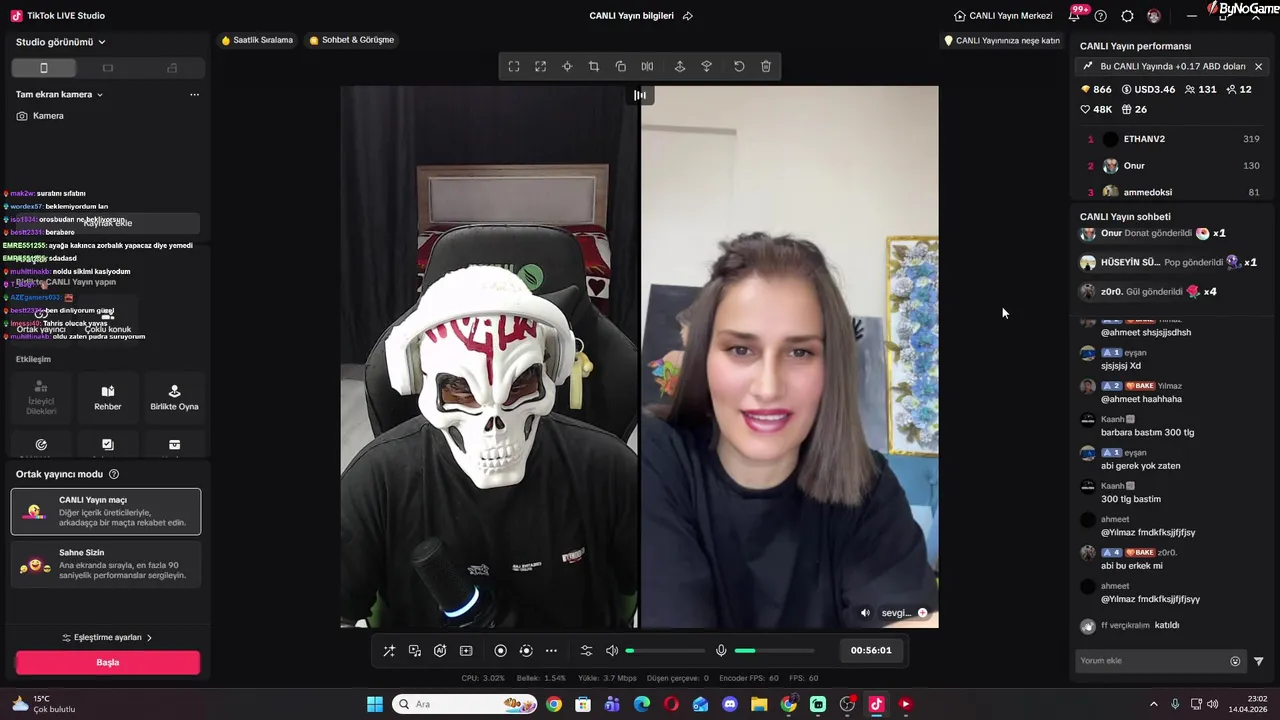This screenshot has height=720, width=1280.
Task: Click the AI enhancement icon in bottom bar
Action: point(440,651)
